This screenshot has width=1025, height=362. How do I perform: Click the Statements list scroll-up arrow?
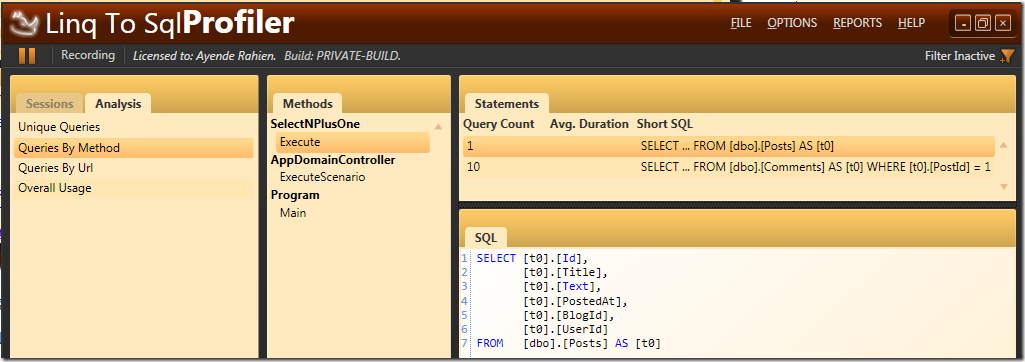click(x=1004, y=145)
